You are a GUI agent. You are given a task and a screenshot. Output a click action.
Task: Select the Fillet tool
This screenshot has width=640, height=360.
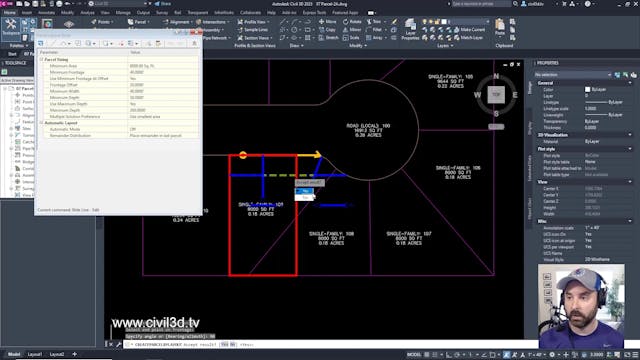click(x=374, y=30)
